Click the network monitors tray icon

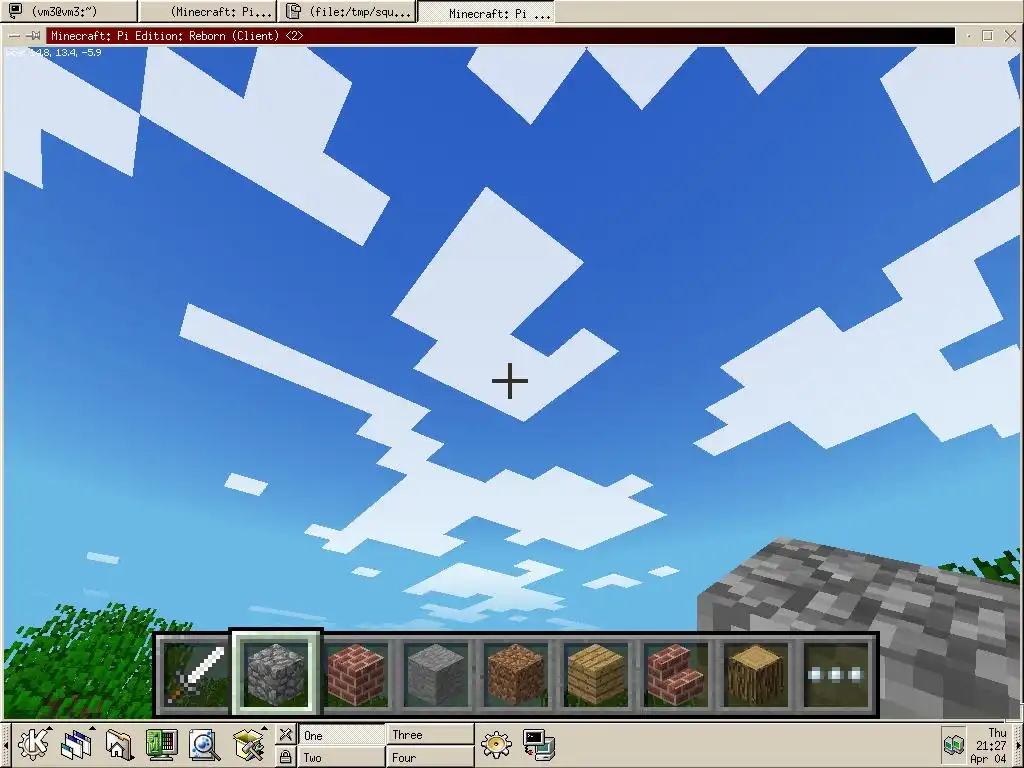pos(953,744)
